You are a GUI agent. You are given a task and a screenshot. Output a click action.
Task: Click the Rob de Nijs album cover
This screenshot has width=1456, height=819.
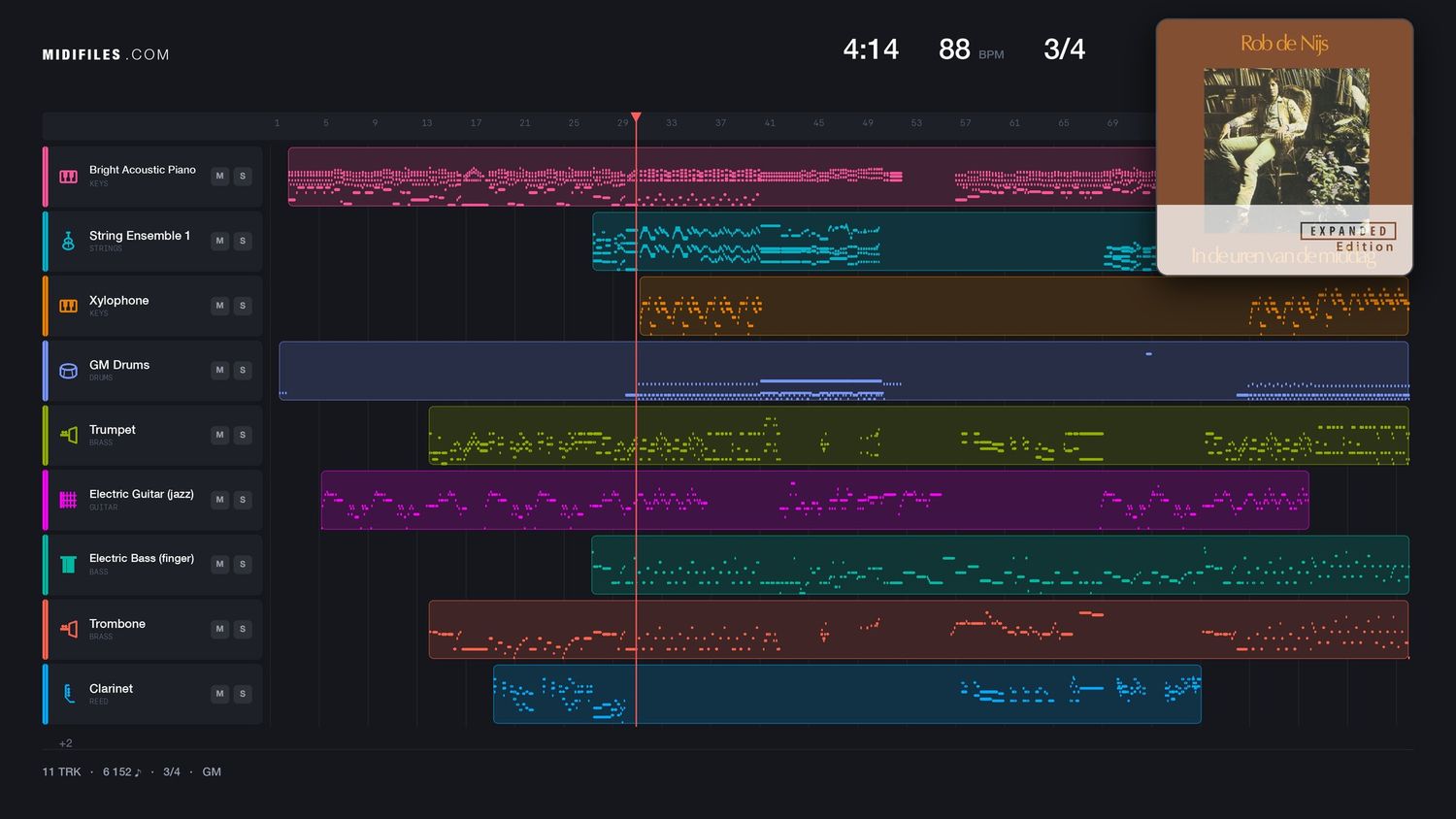[1284, 147]
